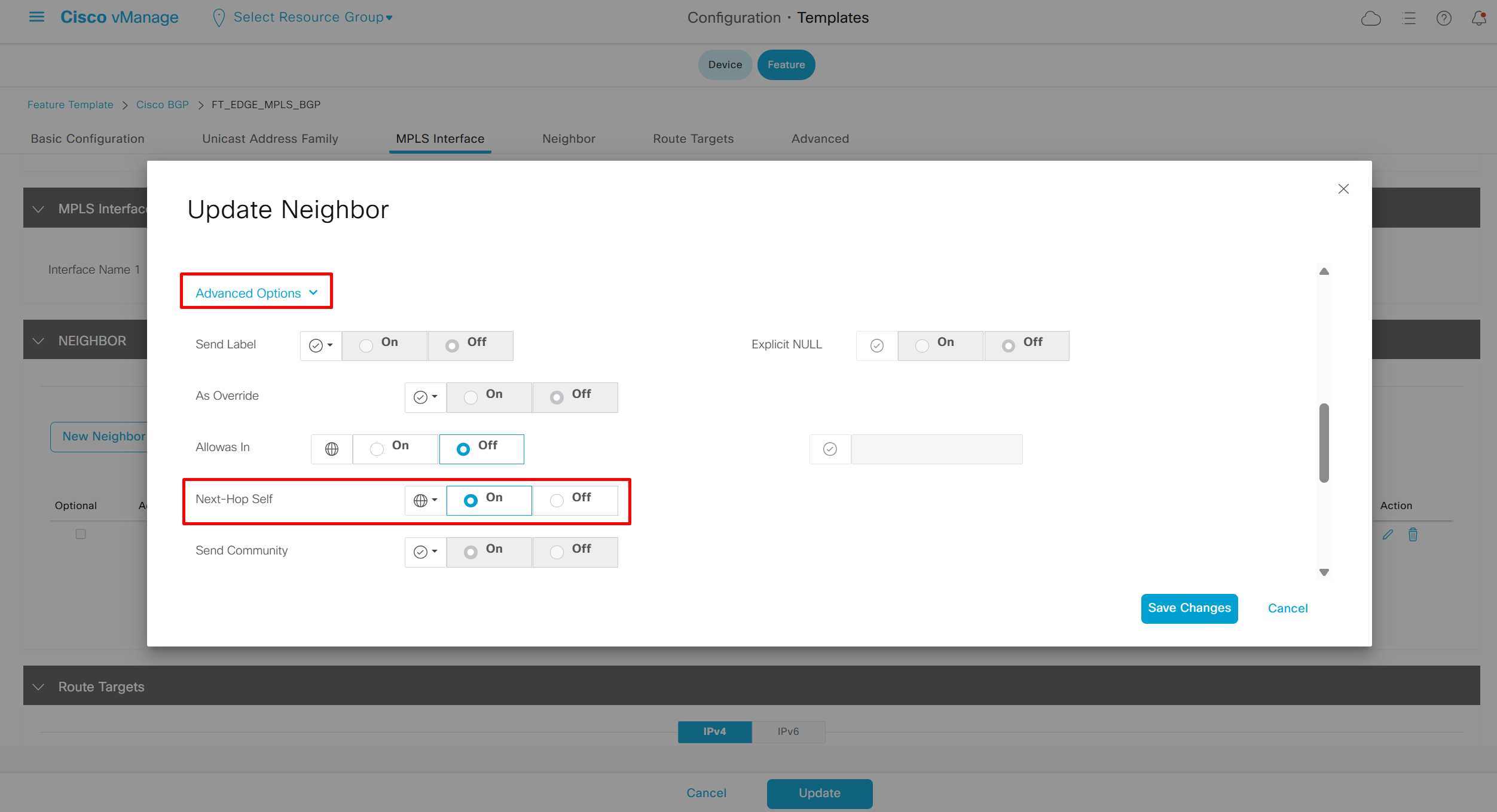Click the neighbor row edit pencil icon
Viewport: 1497px width, 812px height.
[x=1388, y=535]
